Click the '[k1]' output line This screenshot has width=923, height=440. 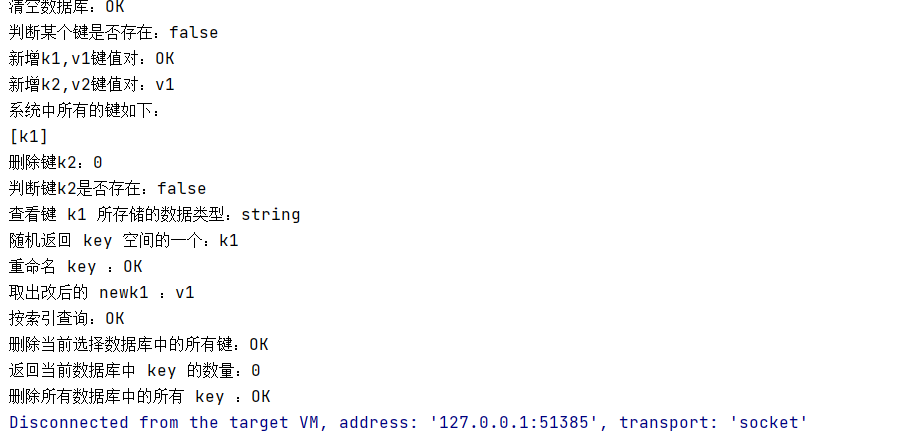pyautogui.click(x=29, y=136)
